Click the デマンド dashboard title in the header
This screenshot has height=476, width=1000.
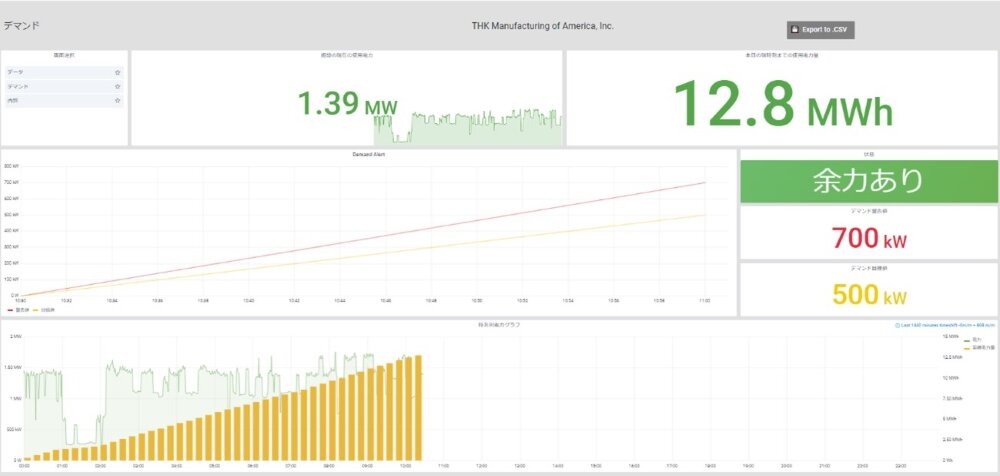point(21,24)
